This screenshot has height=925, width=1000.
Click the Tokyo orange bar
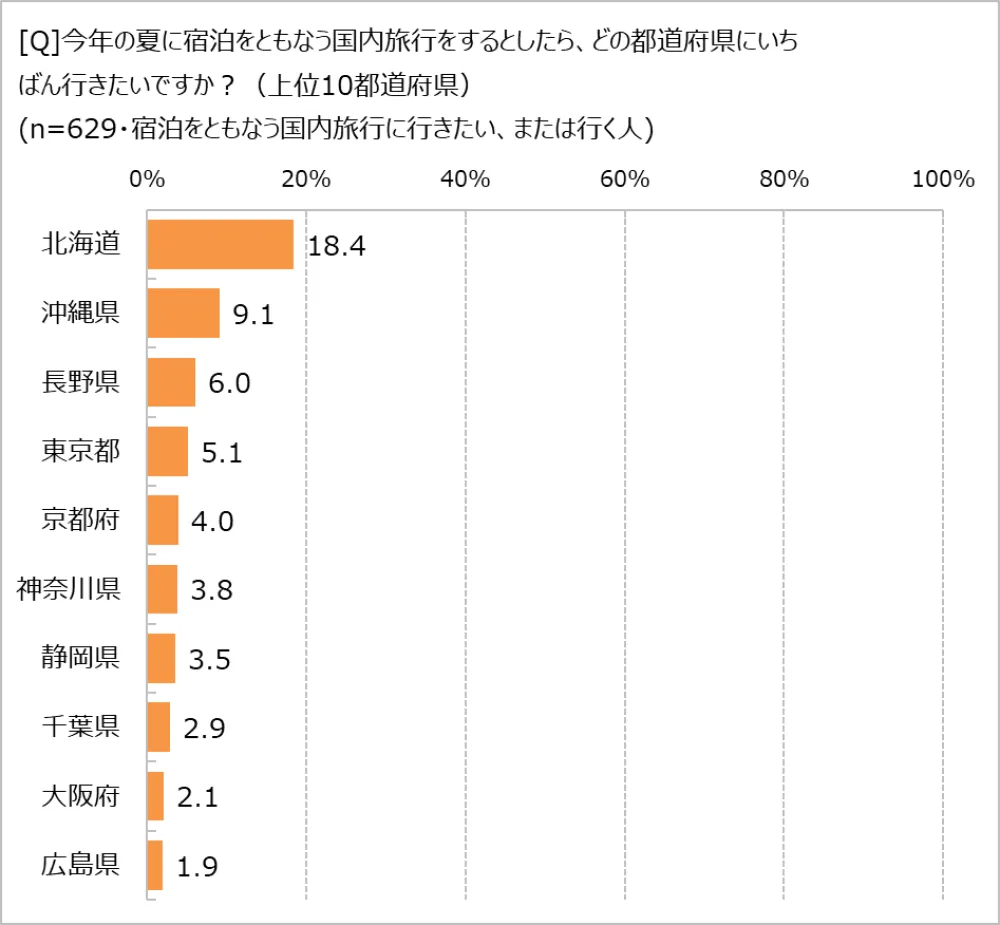click(x=167, y=452)
